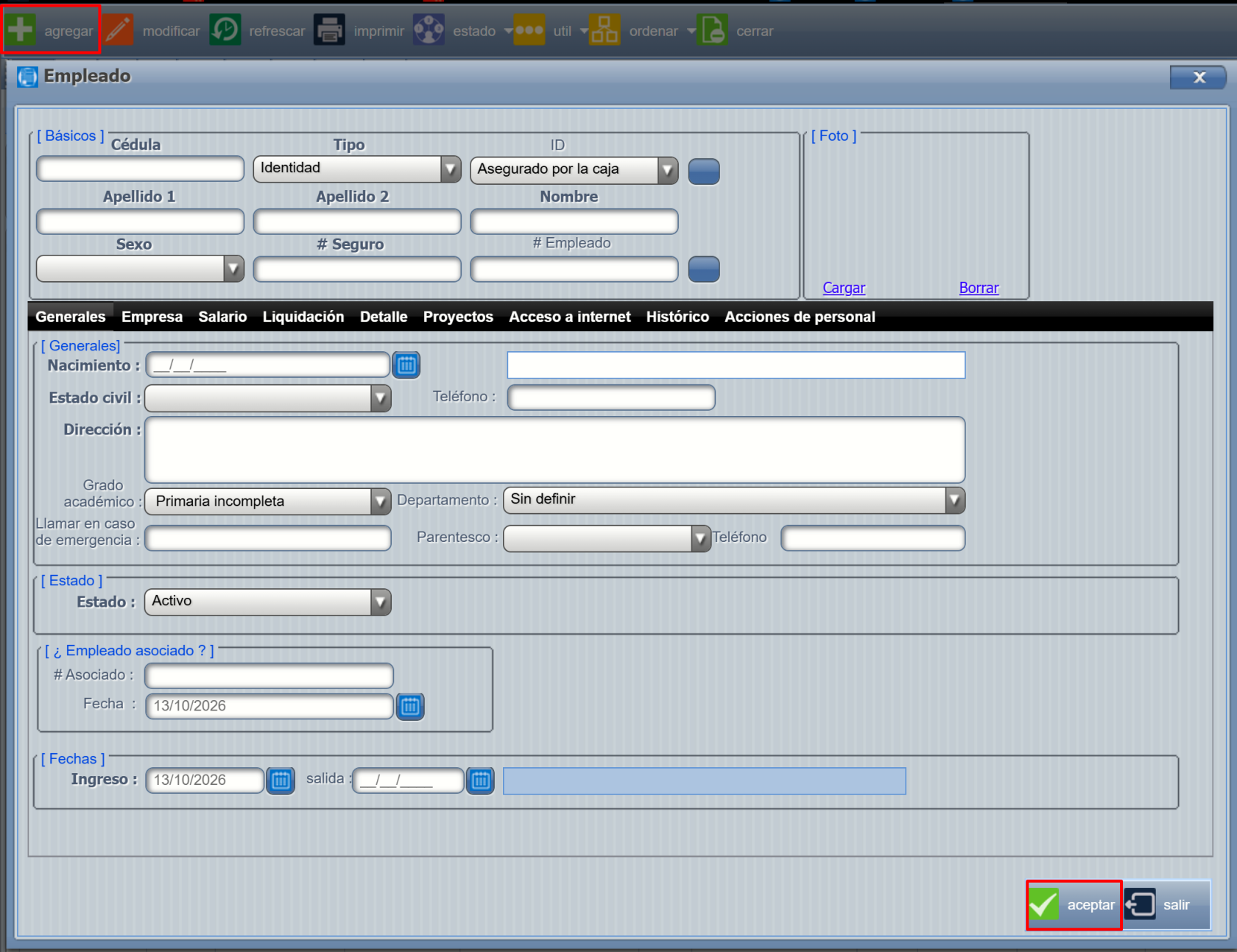Click the green plus agregar icon
Viewport: 1237px width, 952px height.
pyautogui.click(x=21, y=30)
